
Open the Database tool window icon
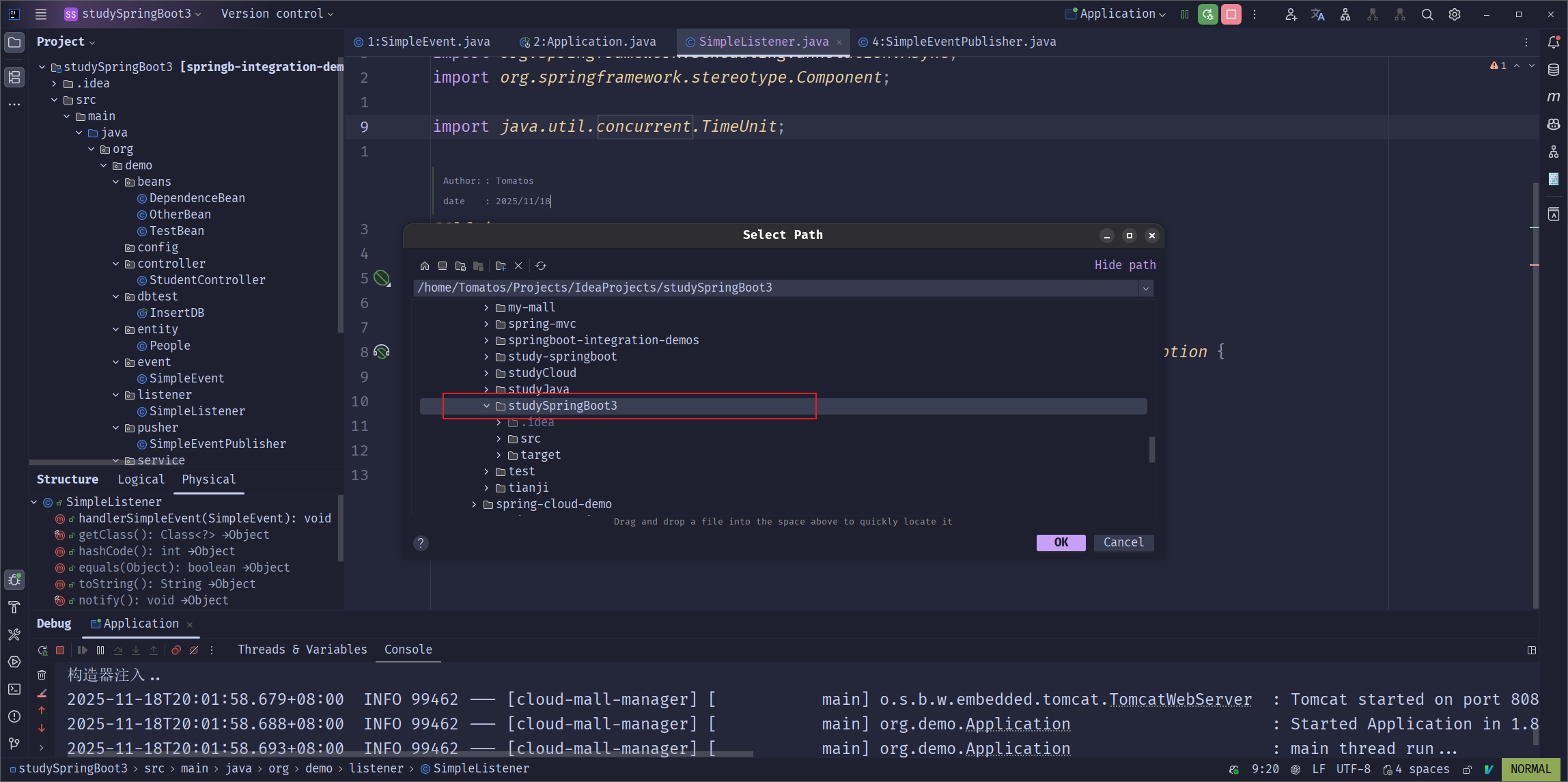(x=1554, y=70)
